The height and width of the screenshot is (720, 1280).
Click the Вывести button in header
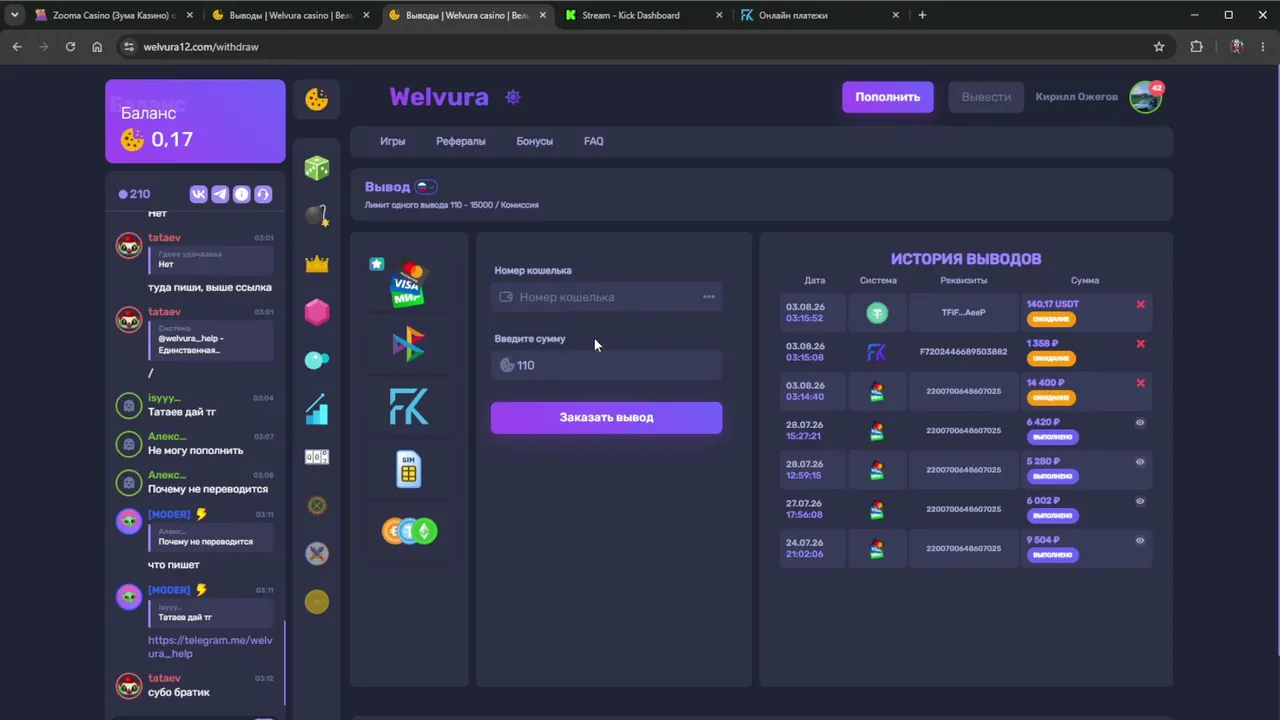click(986, 97)
